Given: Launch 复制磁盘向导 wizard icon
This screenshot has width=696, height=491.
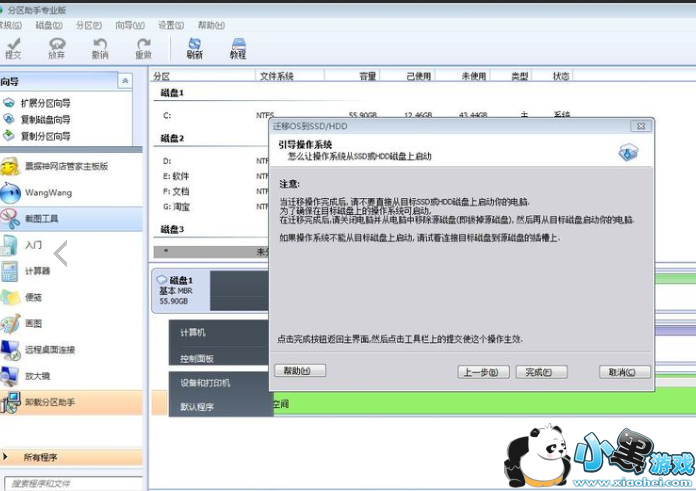Looking at the screenshot, I should 9,119.
